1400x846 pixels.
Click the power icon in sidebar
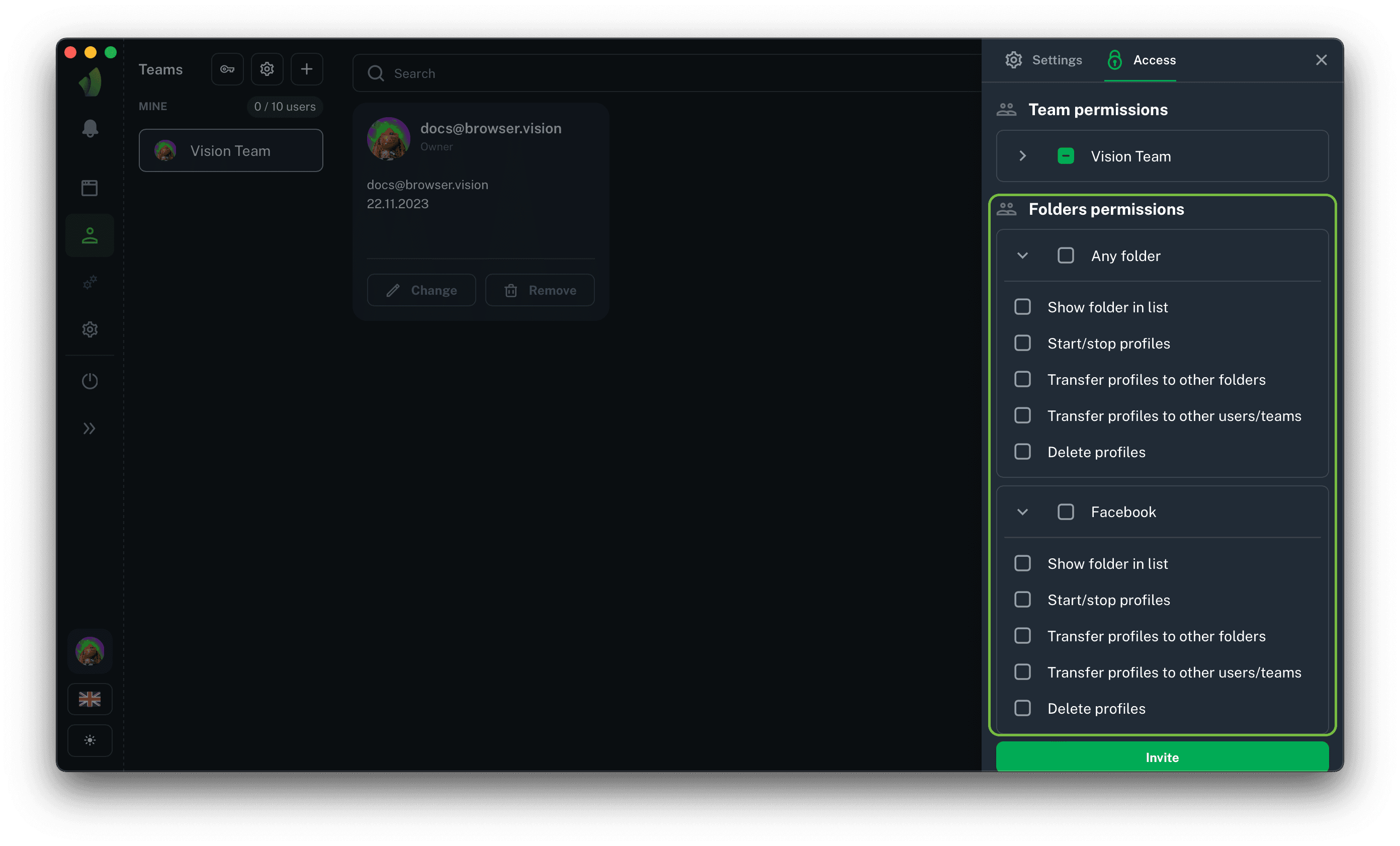coord(90,381)
